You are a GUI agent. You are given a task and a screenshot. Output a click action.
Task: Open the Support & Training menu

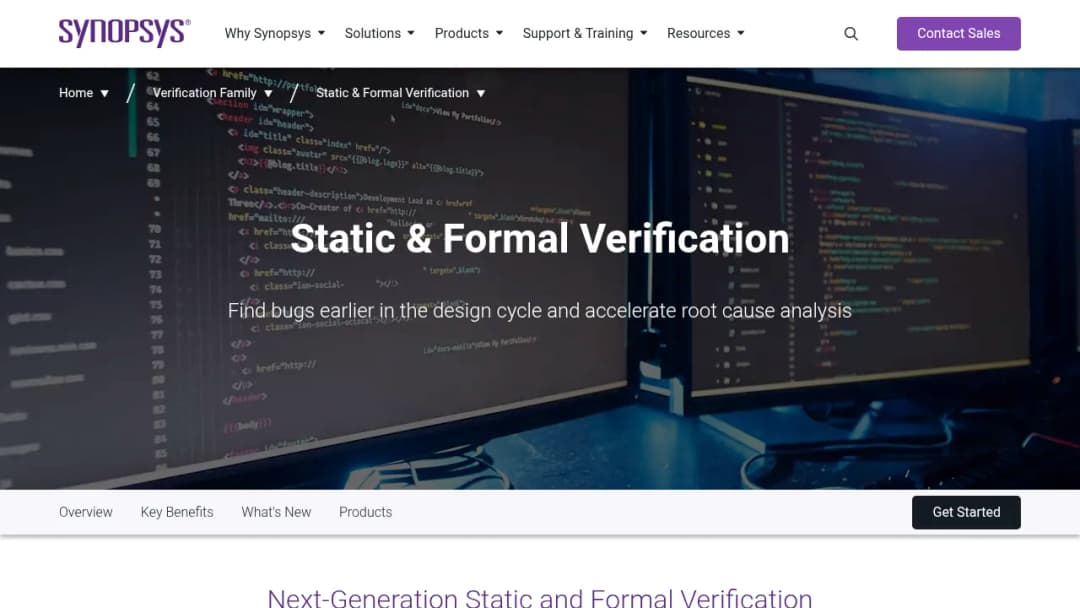[x=585, y=33]
